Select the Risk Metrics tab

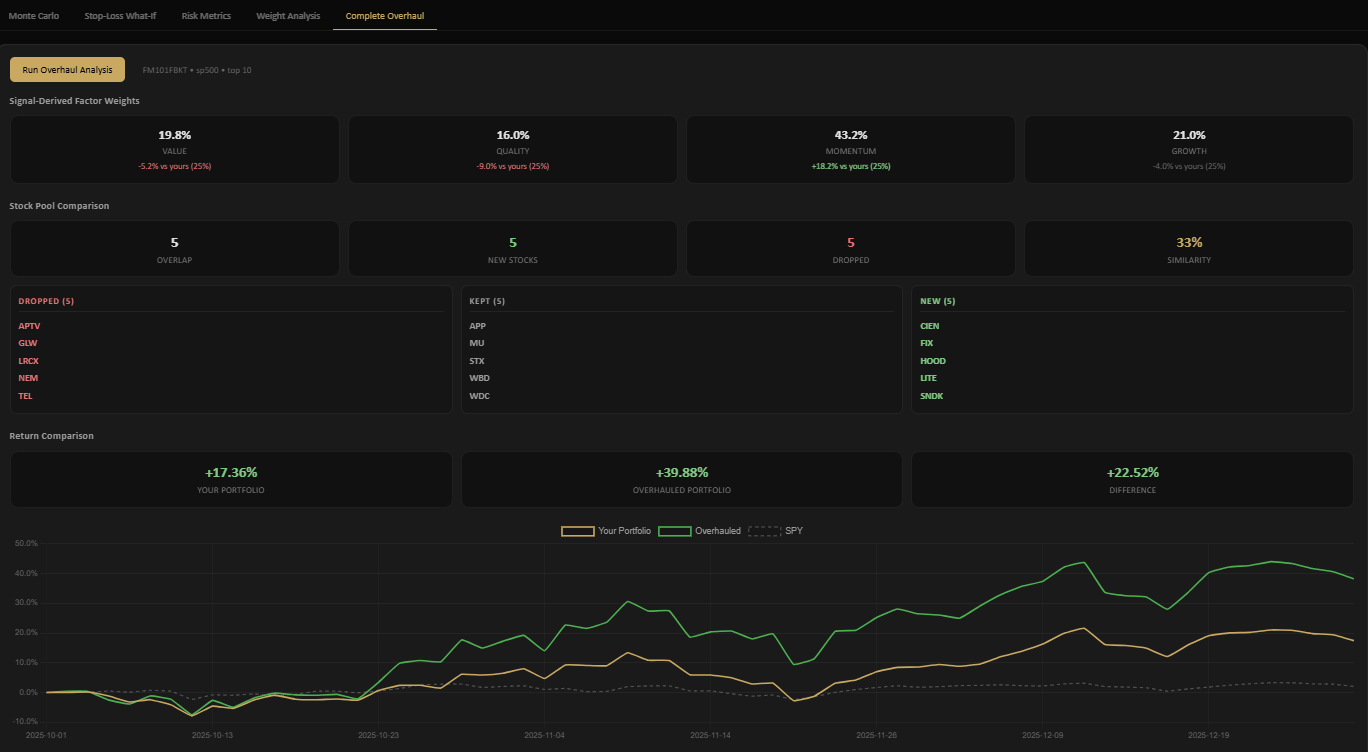point(205,15)
